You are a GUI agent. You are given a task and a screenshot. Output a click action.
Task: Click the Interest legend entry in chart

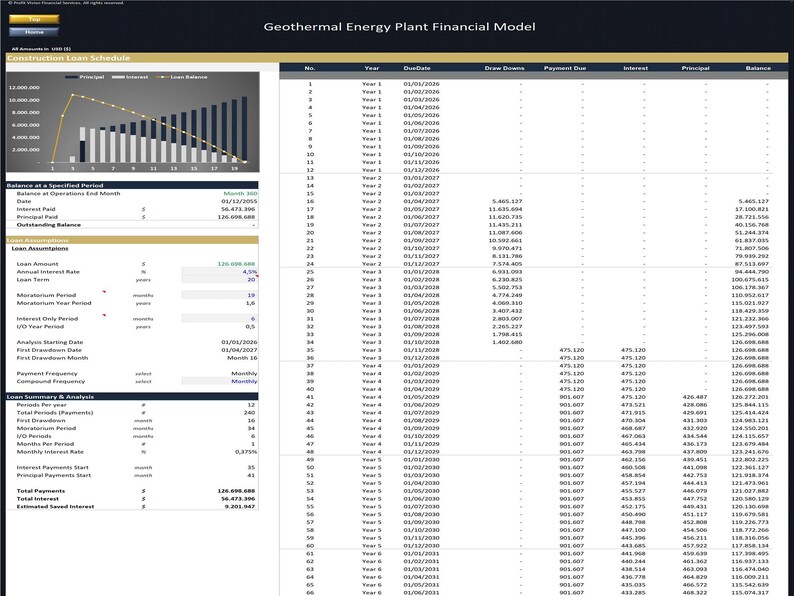point(130,77)
